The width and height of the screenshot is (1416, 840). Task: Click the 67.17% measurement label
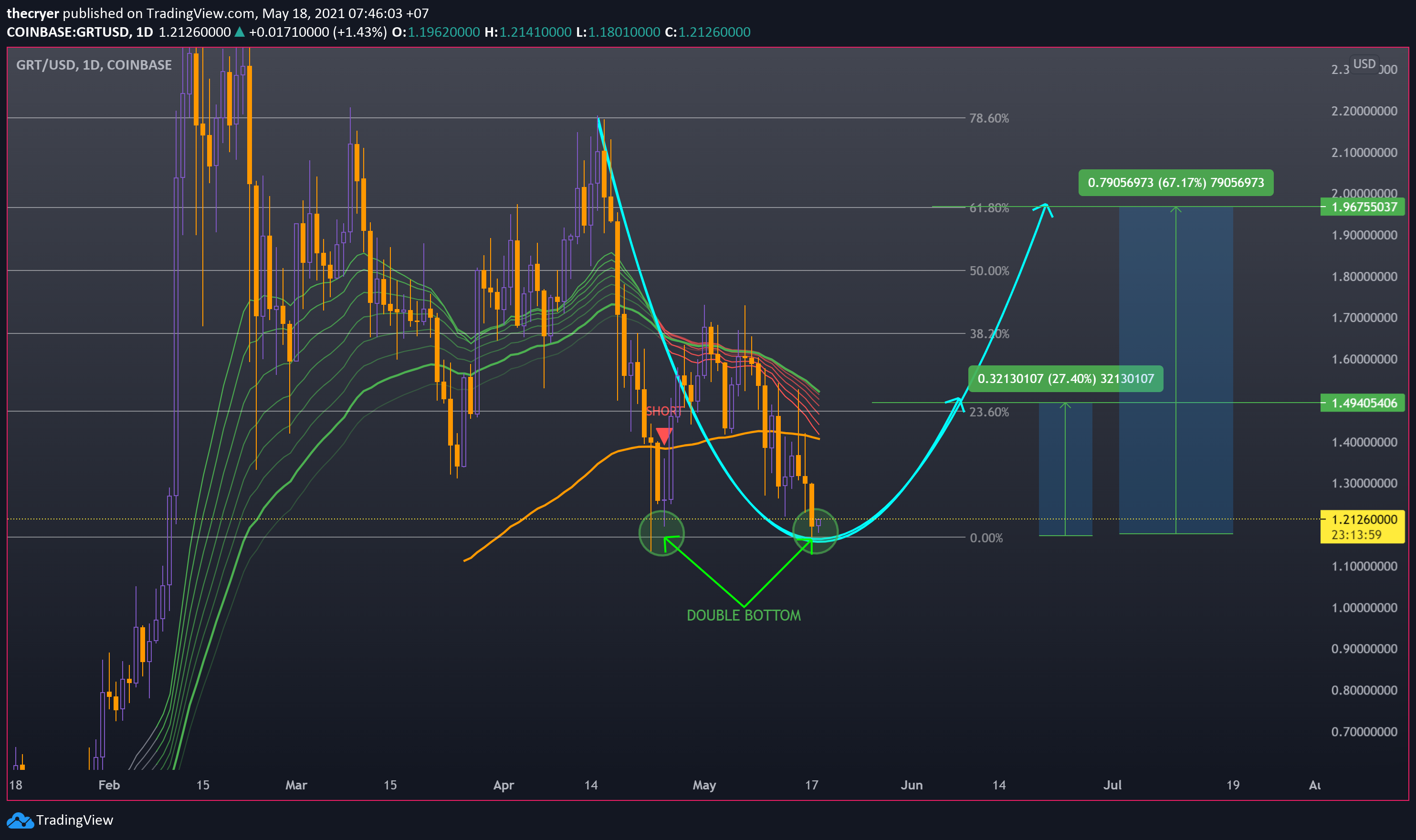coord(1175,183)
